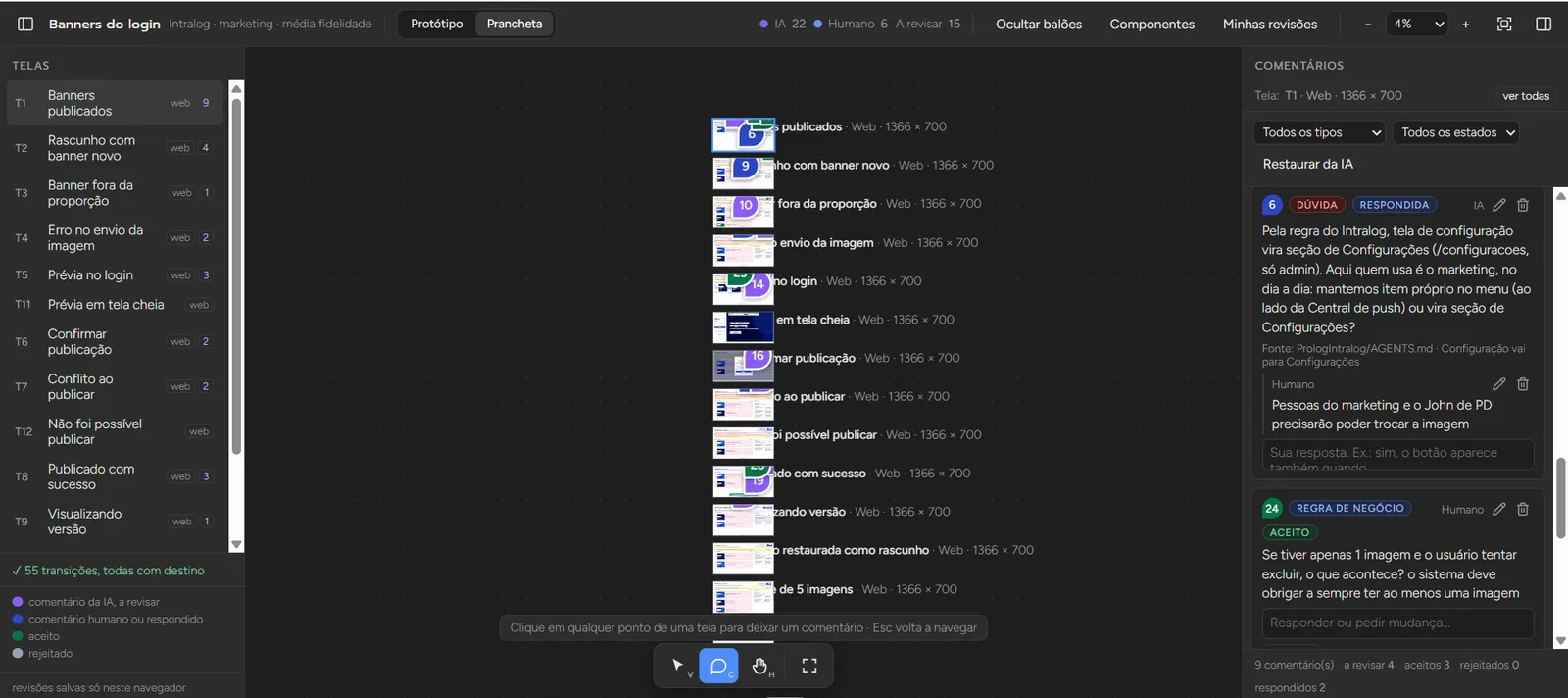This screenshot has width=1568, height=698.
Task: Delete comment 24 with the trash icon
Action: 1523,509
